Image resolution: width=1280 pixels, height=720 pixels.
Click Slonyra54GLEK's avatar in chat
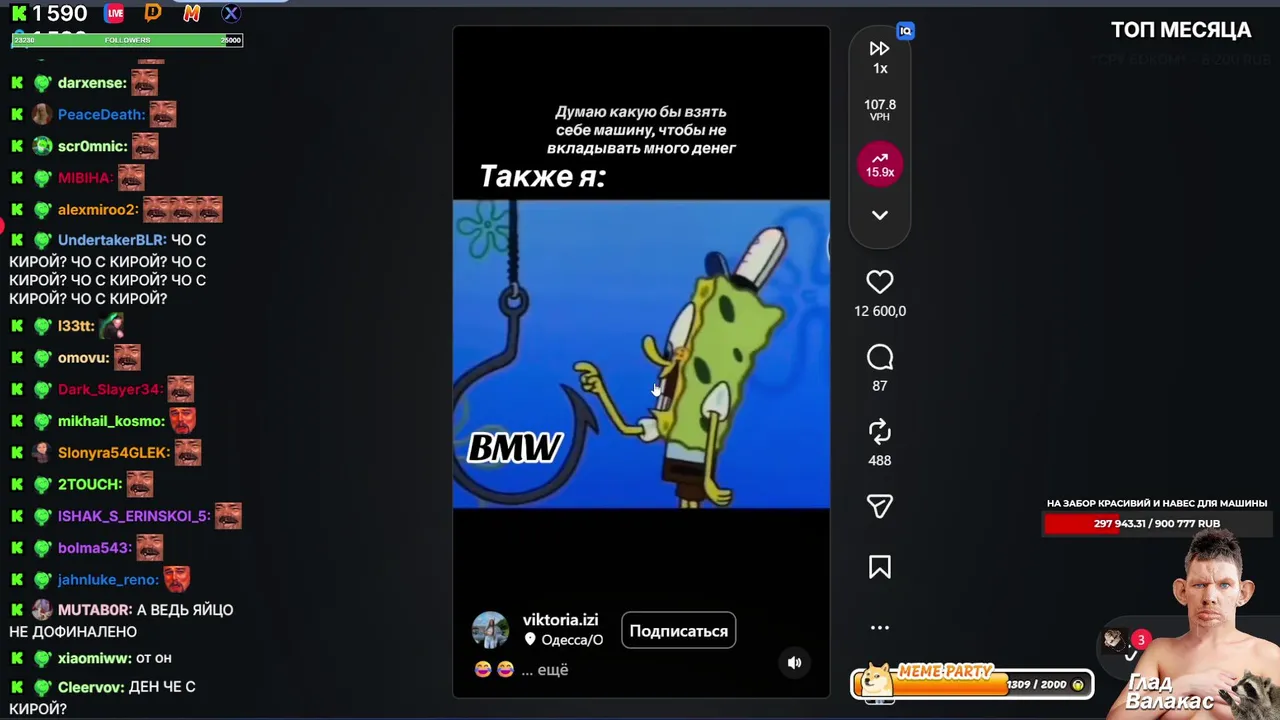(42, 453)
